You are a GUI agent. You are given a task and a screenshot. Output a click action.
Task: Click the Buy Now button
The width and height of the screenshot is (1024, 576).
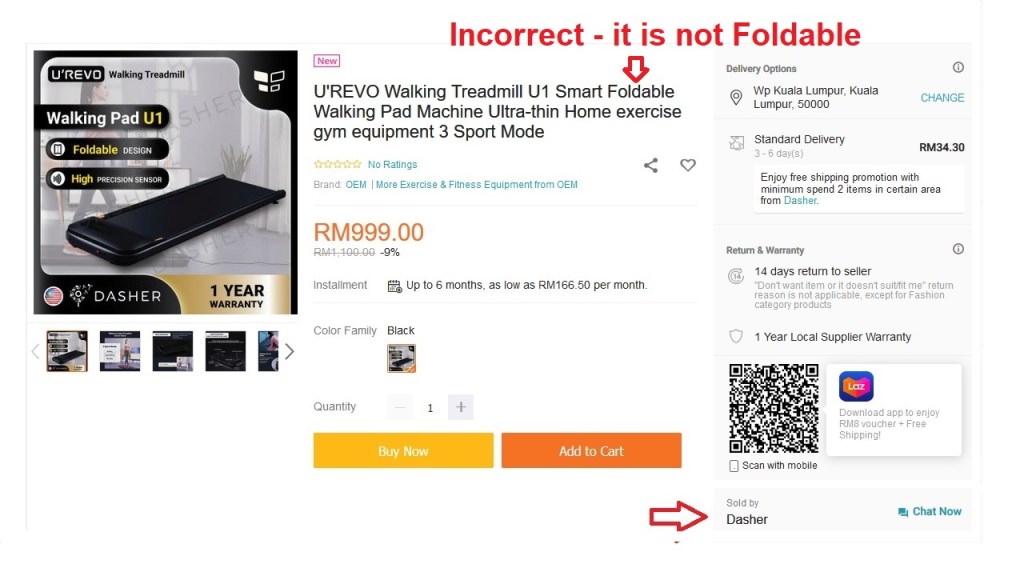(x=403, y=451)
